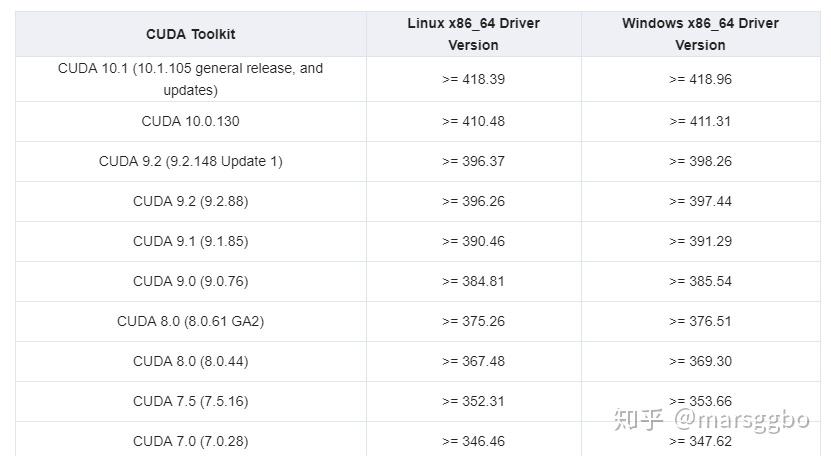Click the CUDA 8.0 (8.0.44) cell
831x456 pixels.
[x=190, y=361]
